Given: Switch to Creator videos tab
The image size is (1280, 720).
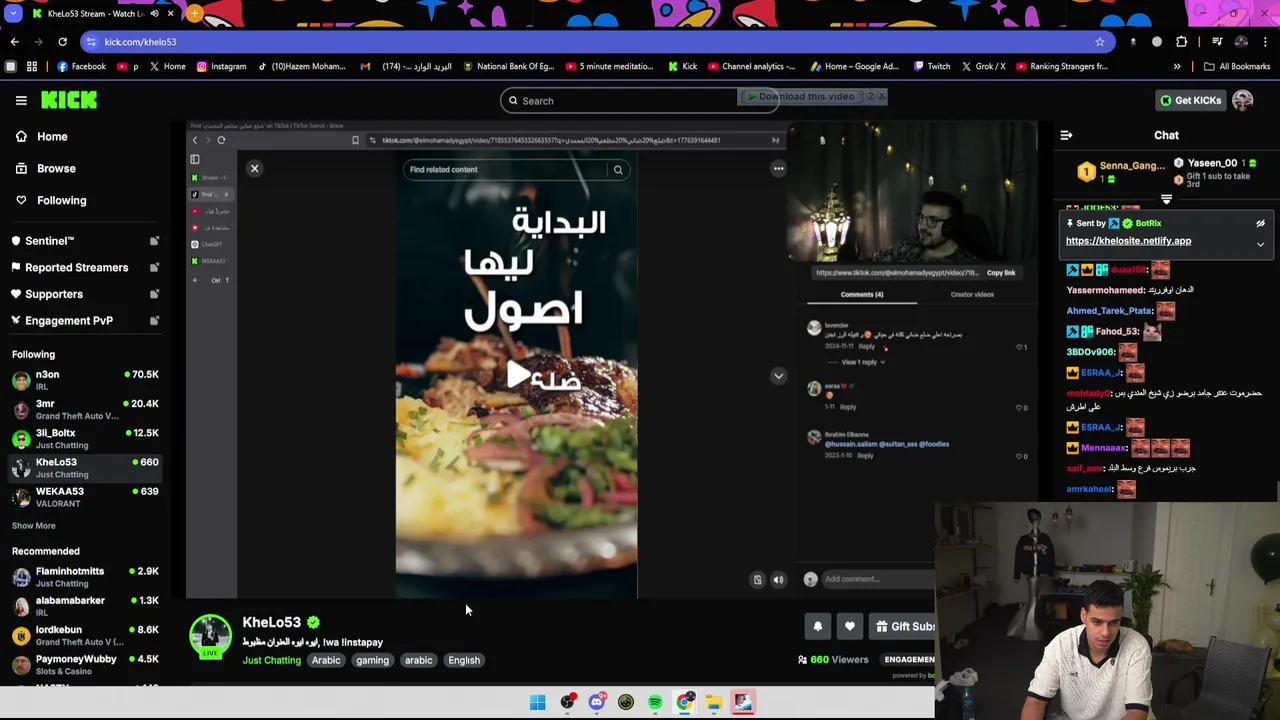Looking at the screenshot, I should pos(972,294).
